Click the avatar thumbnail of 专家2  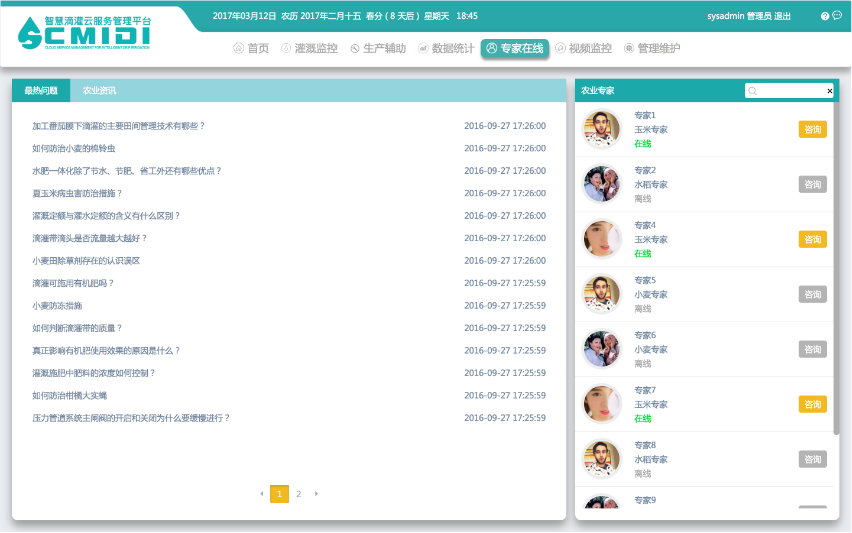point(602,184)
